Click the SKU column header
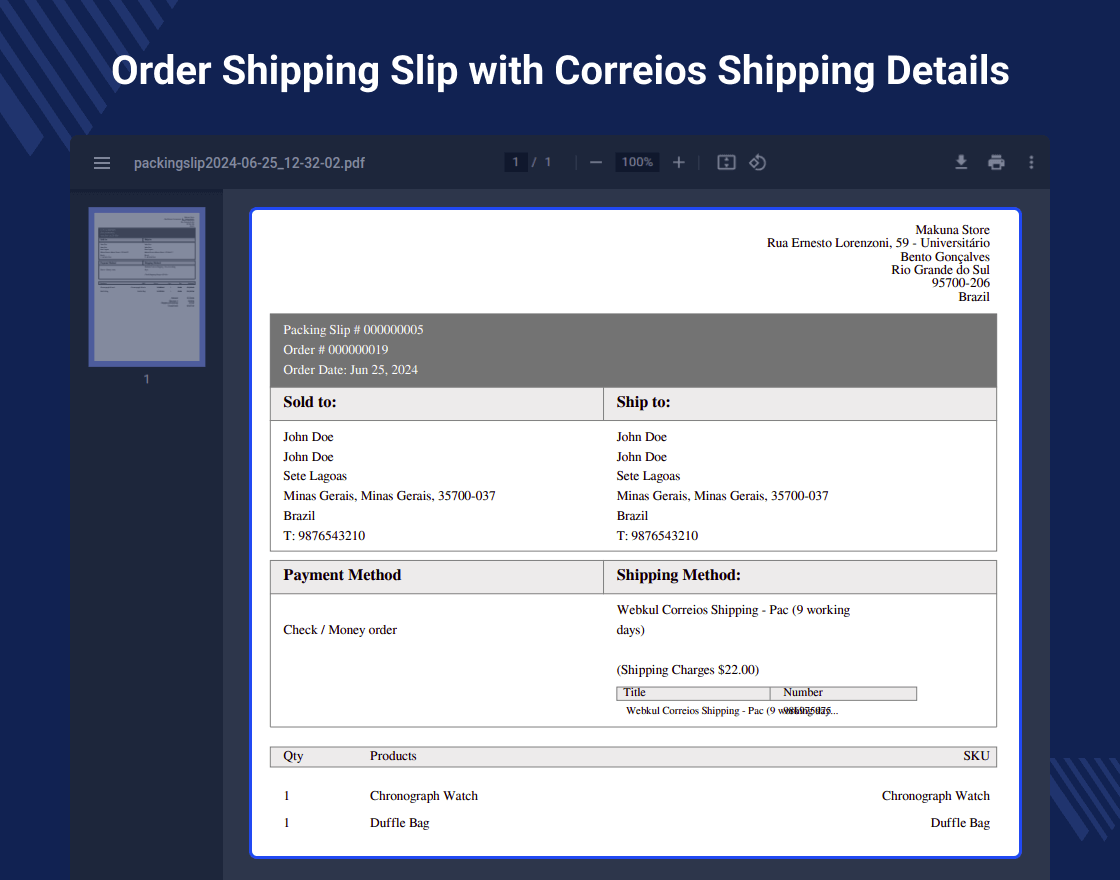Viewport: 1120px width, 880px height. pos(976,756)
